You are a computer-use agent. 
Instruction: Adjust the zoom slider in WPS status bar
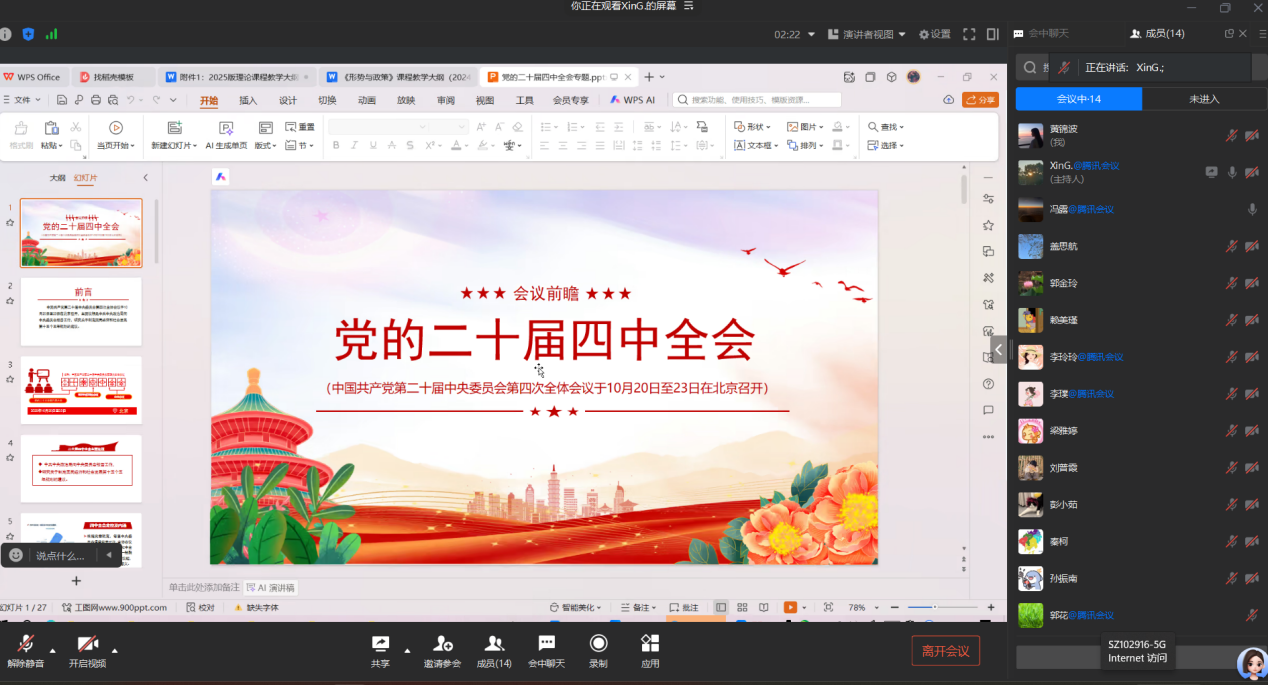pyautogui.click(x=943, y=607)
